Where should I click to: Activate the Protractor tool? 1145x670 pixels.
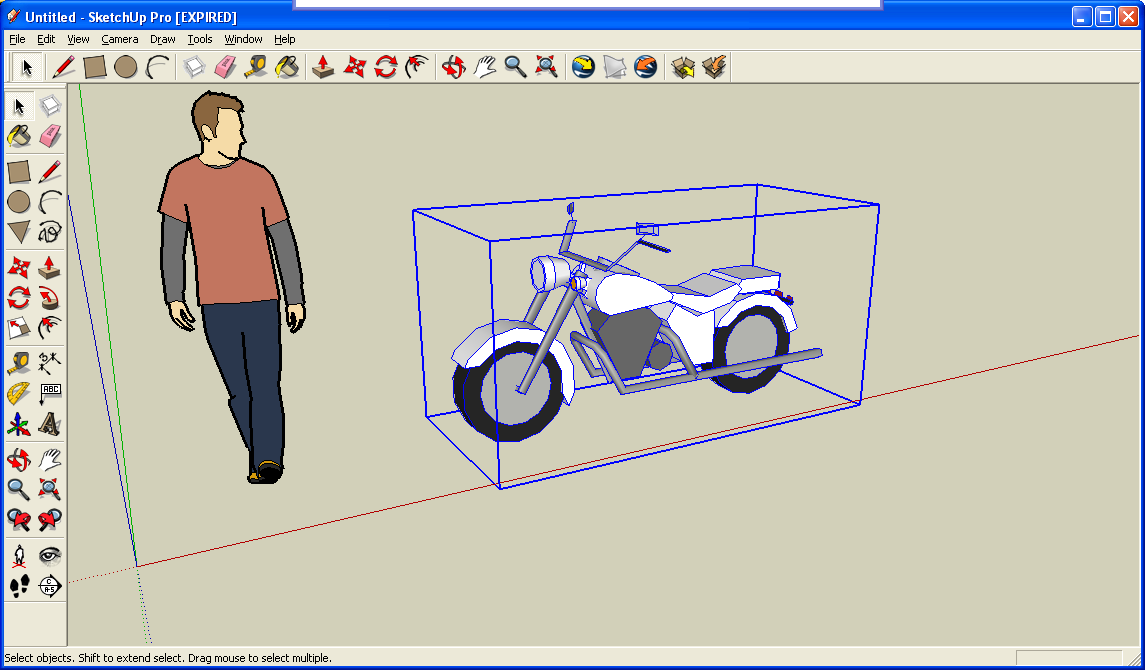click(18, 393)
